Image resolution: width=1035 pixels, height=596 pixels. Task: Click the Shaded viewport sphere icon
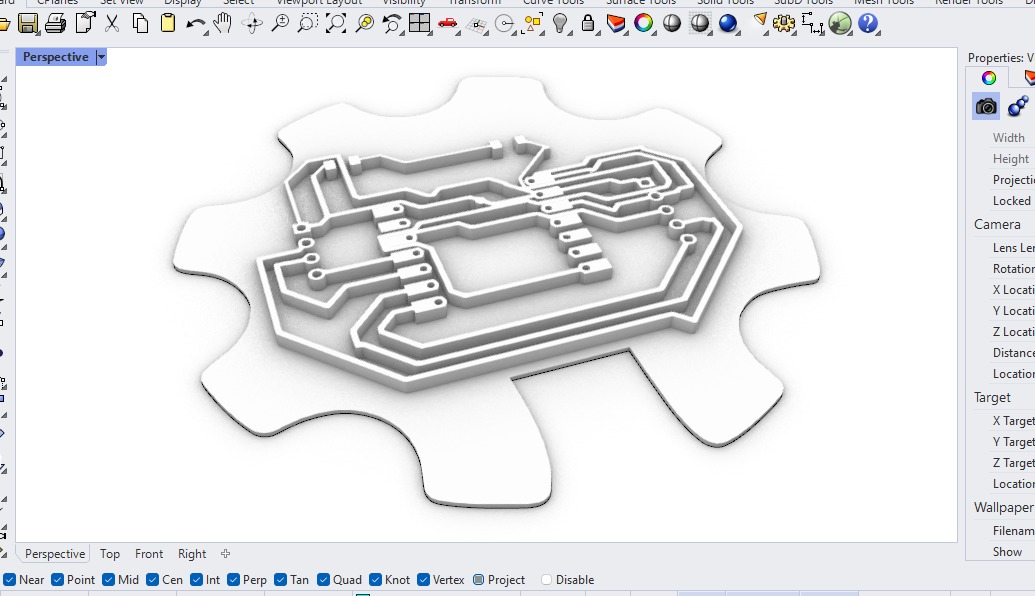(x=671, y=24)
